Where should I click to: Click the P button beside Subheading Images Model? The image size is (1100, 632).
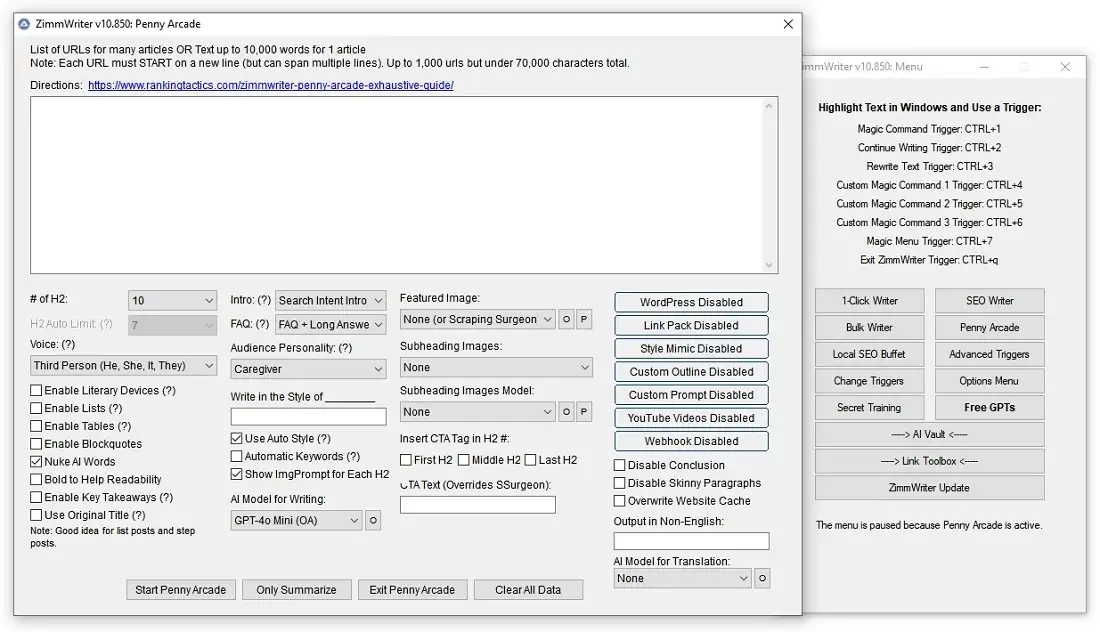(x=583, y=411)
